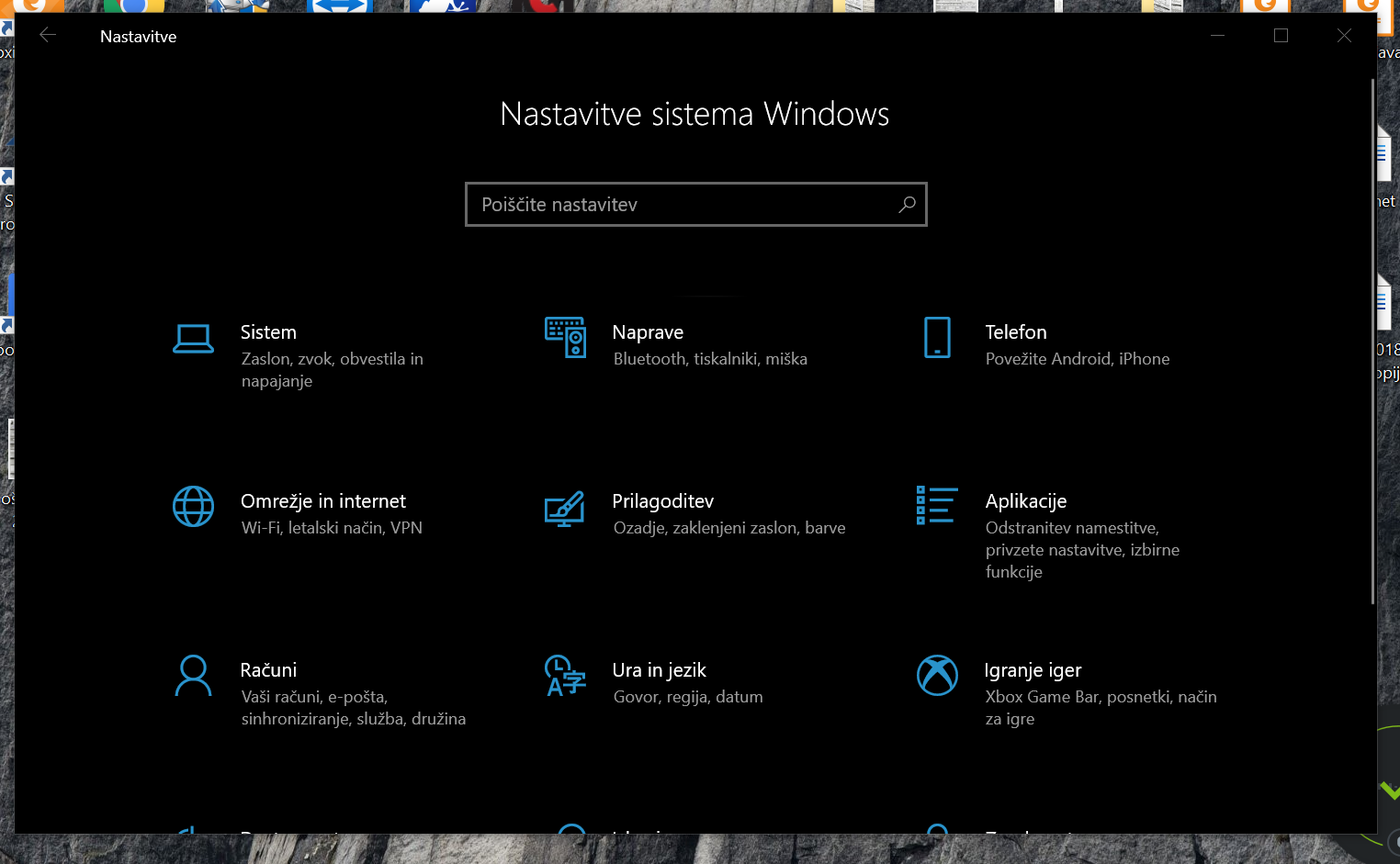
Task: Focus the Poiščite nastavitev search field
Action: tap(696, 205)
